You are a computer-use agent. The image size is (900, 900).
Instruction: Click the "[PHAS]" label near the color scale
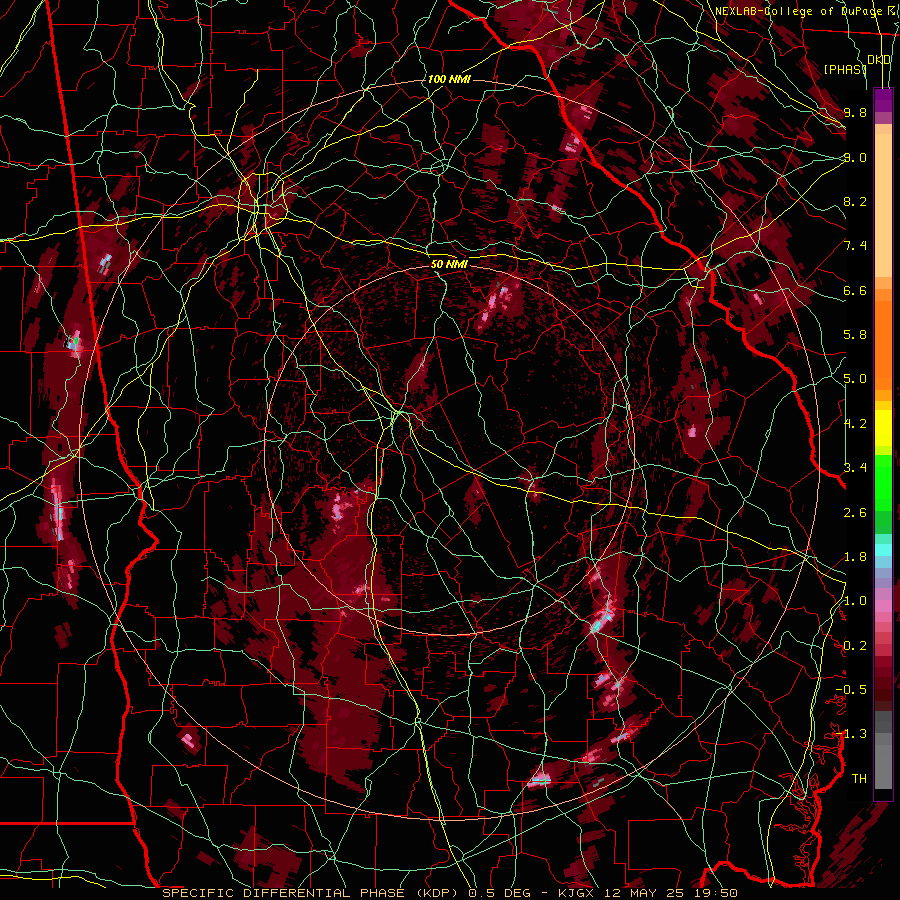coord(844,69)
